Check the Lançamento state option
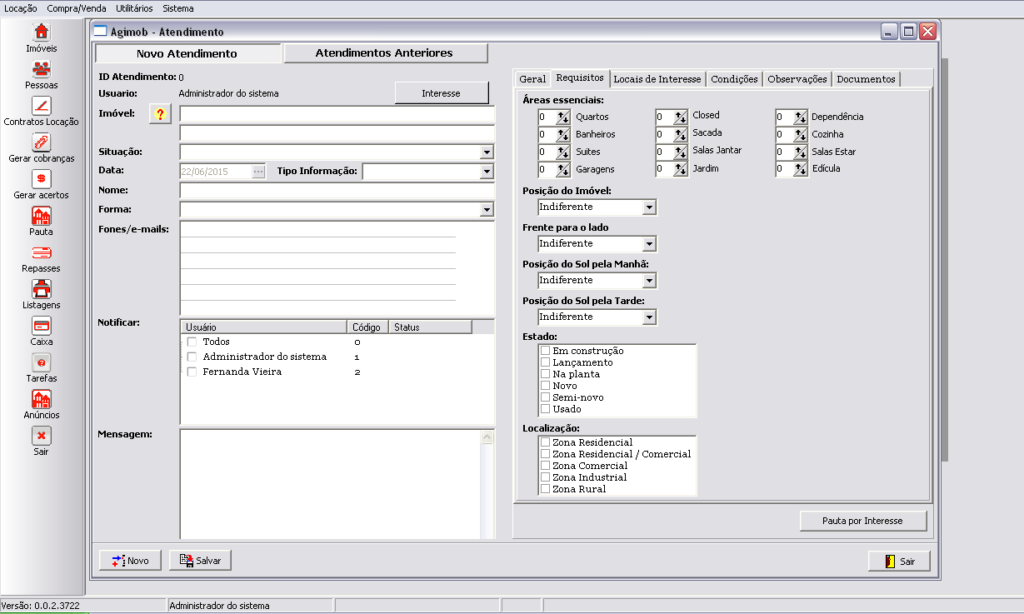The image size is (1024, 614). coord(545,363)
